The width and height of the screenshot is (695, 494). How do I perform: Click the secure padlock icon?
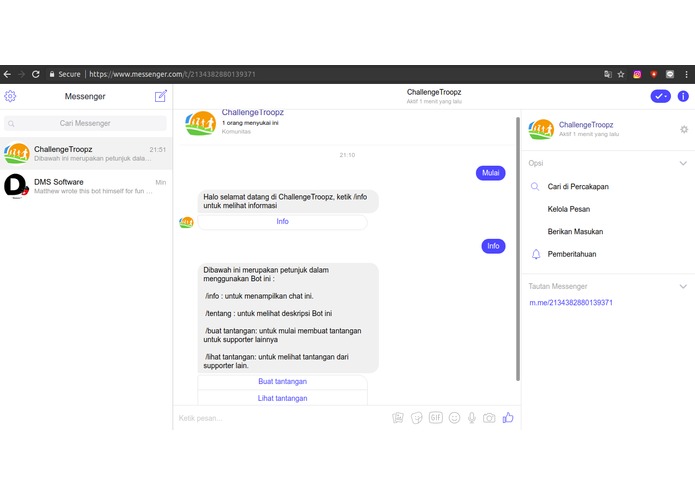52,74
